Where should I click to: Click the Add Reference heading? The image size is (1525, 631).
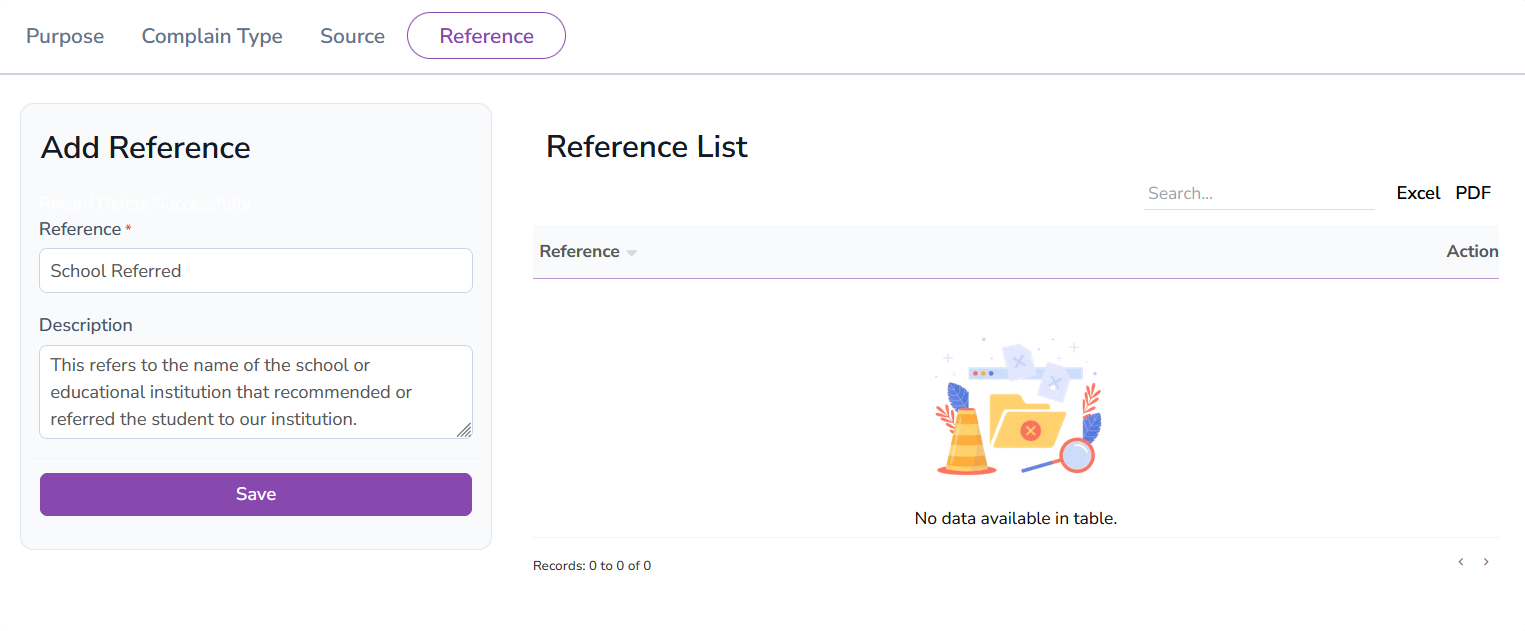(144, 147)
